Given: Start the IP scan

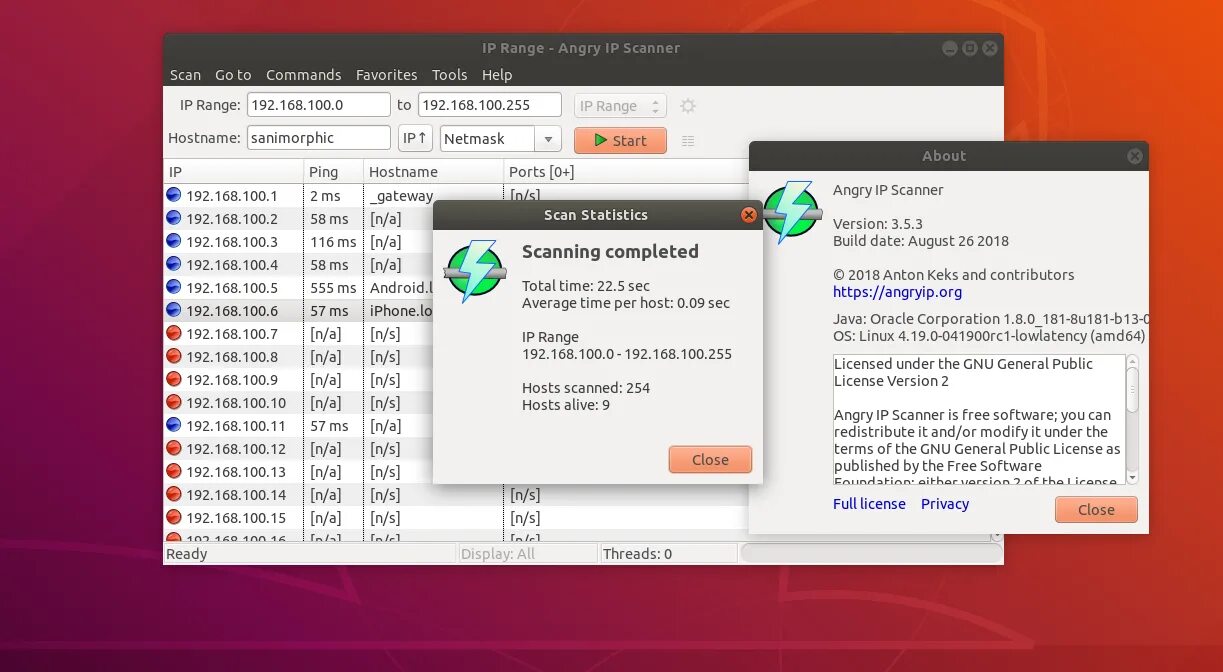Looking at the screenshot, I should (620, 140).
